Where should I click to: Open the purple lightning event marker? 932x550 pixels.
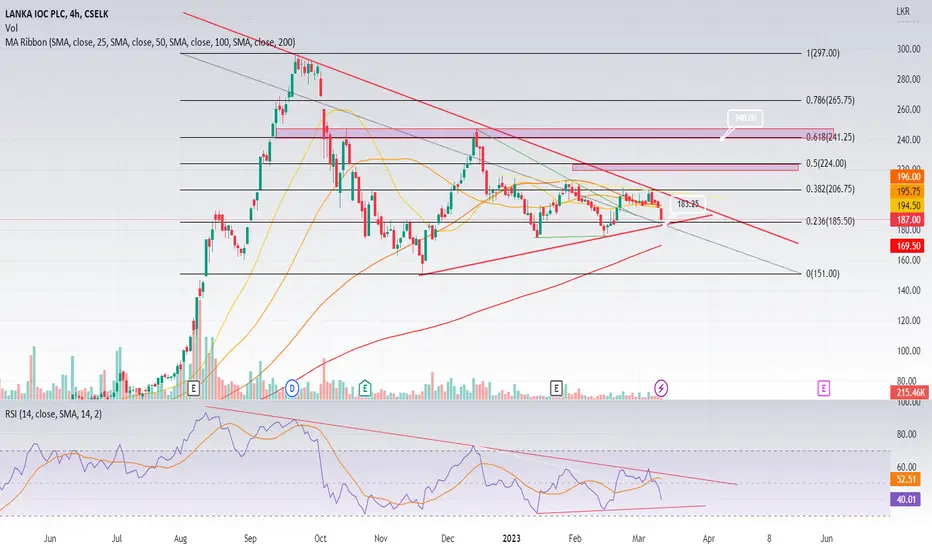coord(661,389)
